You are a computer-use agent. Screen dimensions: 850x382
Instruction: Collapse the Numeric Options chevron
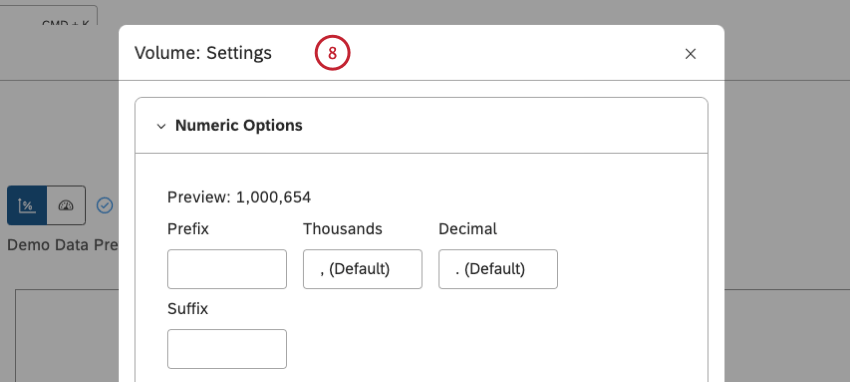[x=161, y=126]
